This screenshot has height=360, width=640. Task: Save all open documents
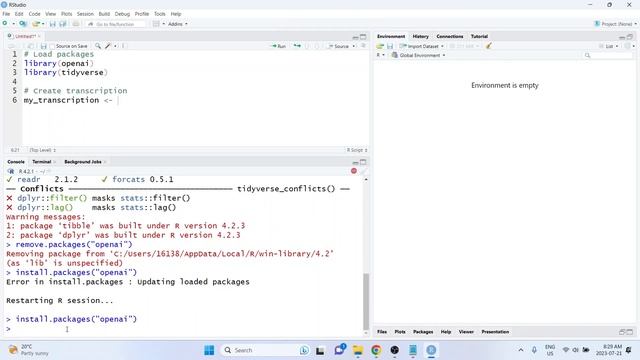[x=63, y=24]
